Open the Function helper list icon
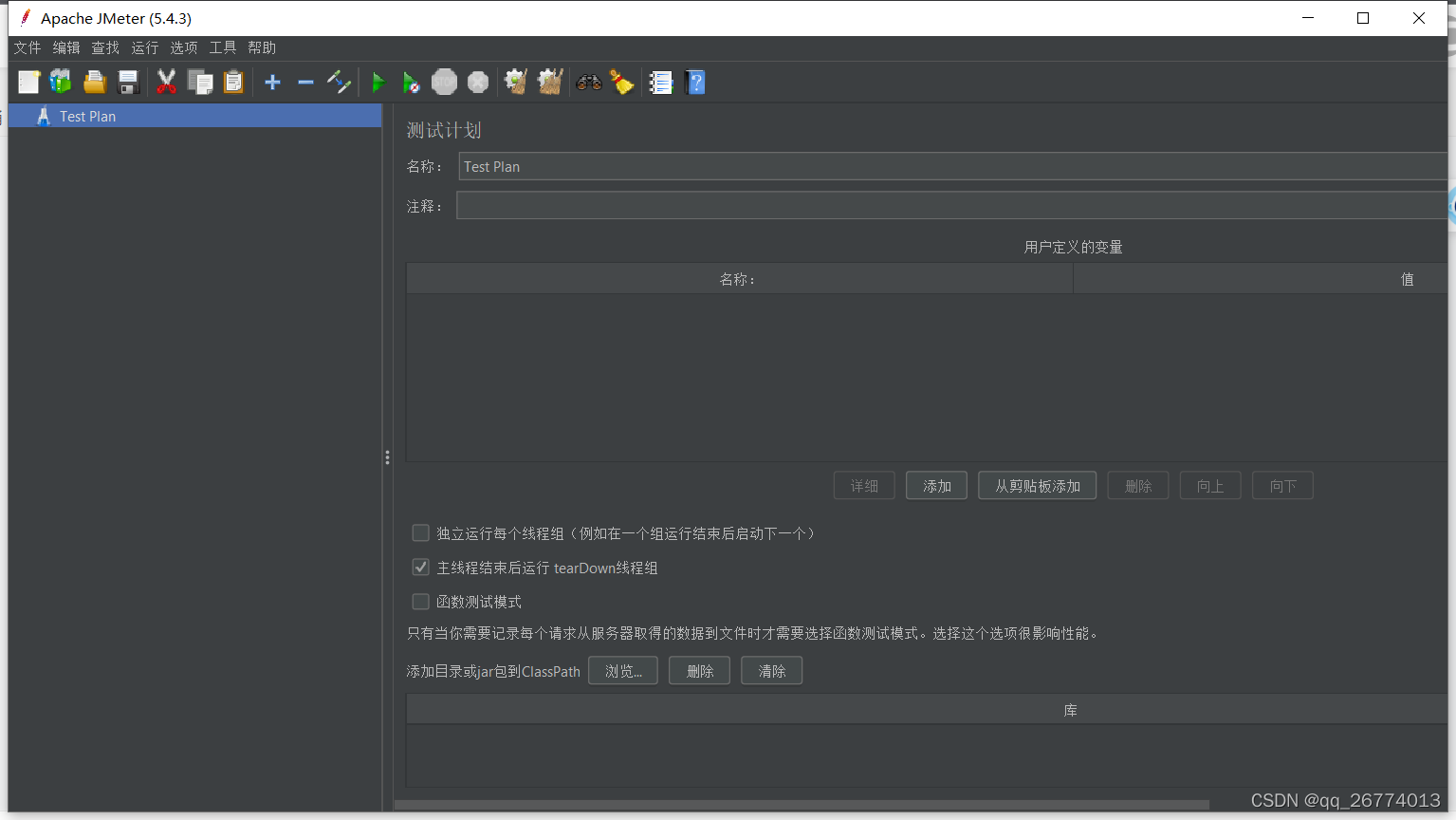Image resolution: width=1456 pixels, height=820 pixels. [660, 83]
